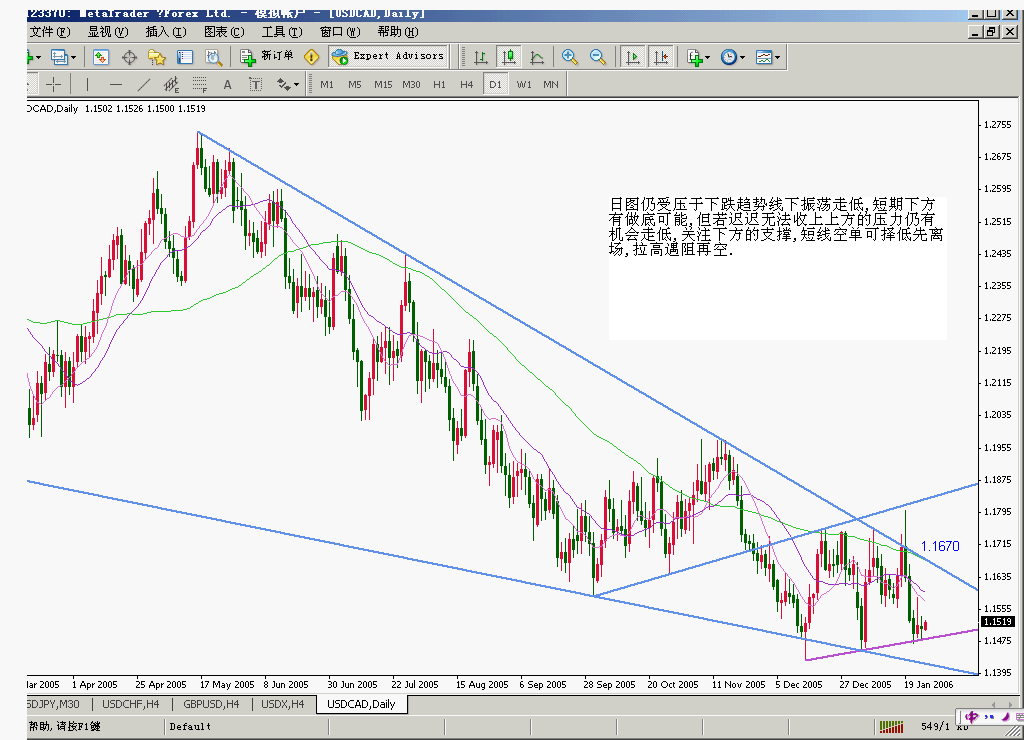The image size is (1024, 740).
Task: Zoom in on the chart
Action: pos(569,57)
